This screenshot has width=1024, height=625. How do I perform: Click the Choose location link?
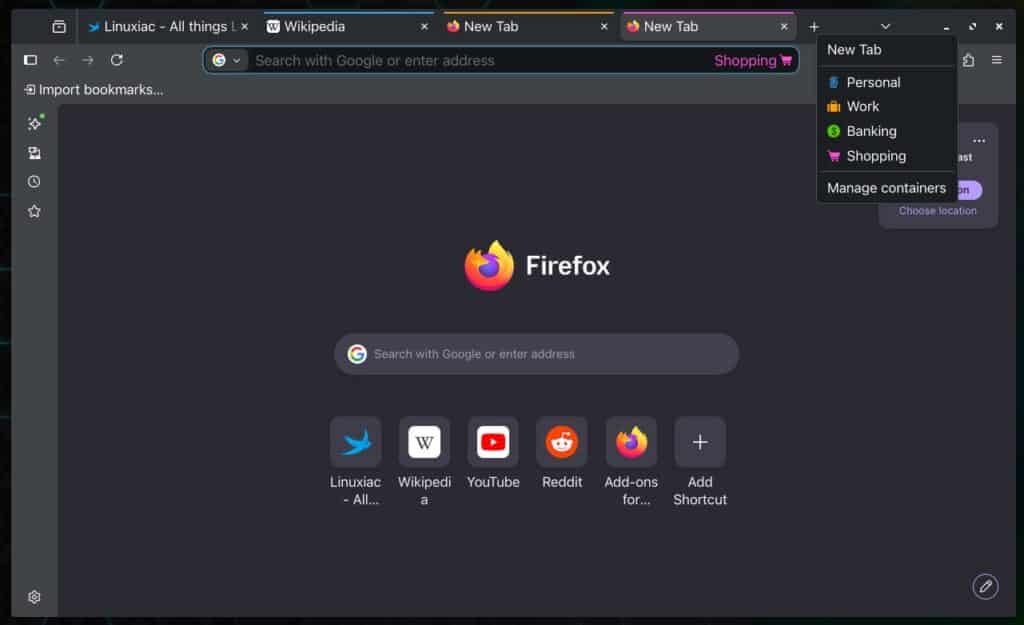tap(938, 211)
